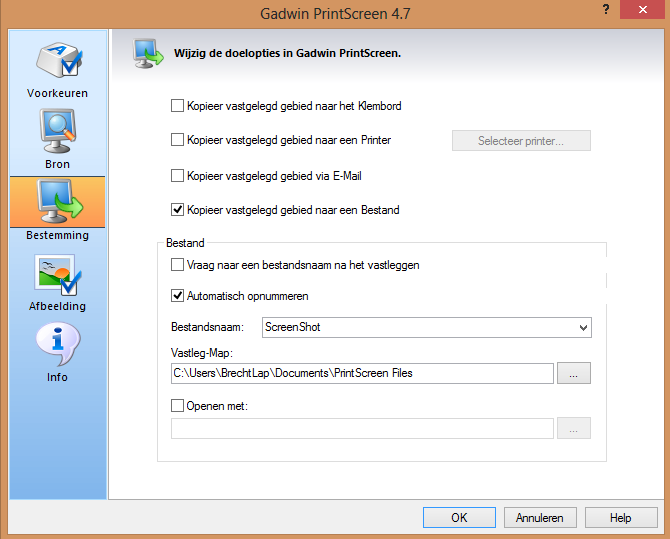Viewport: 670px width, 539px height.
Task: Toggle Vraag naar een bestandsnaam checkbox
Action: point(177,265)
